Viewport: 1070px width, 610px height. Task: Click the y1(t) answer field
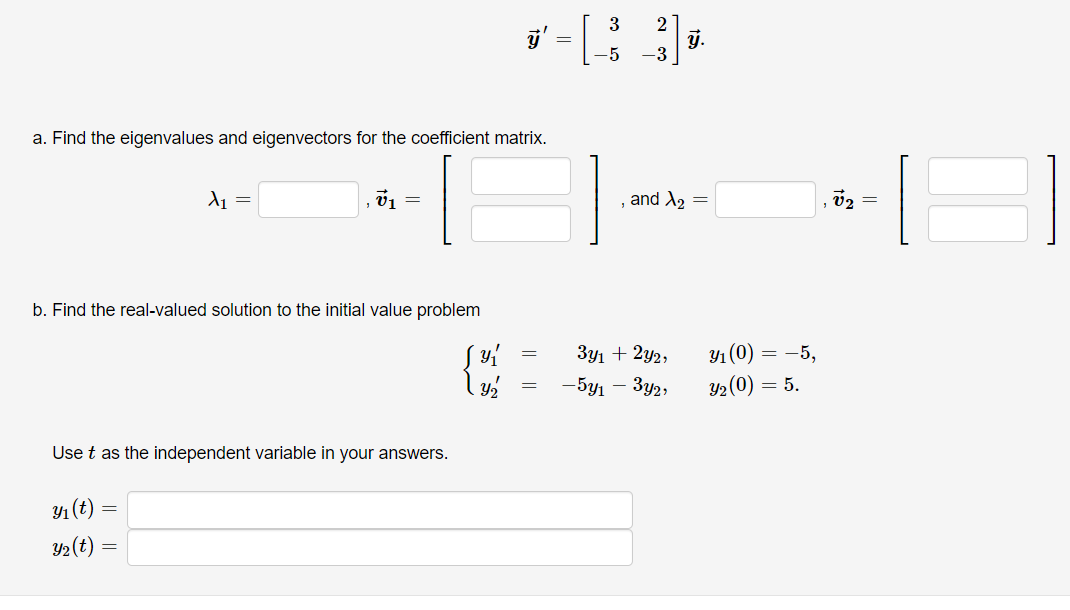click(378, 509)
